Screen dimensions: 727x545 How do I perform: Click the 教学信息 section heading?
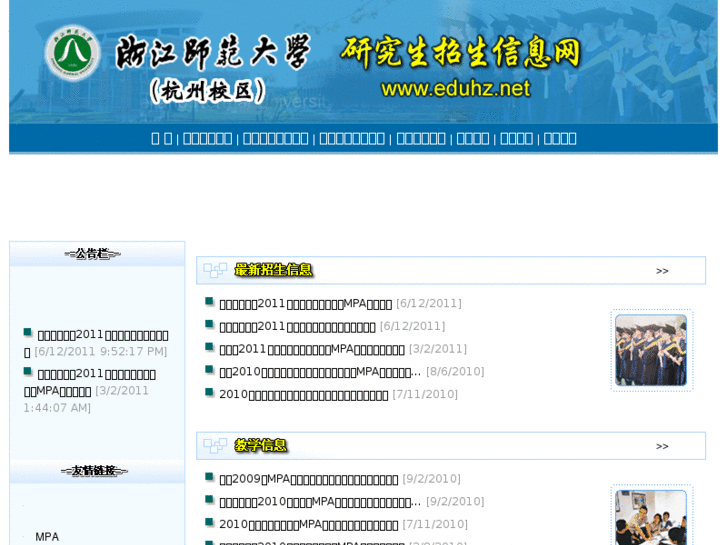[x=261, y=445]
